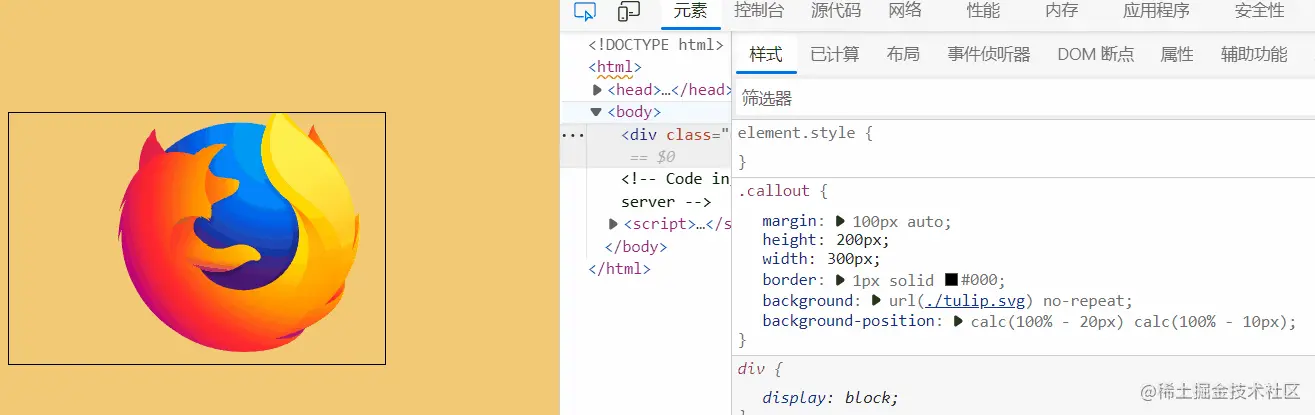
Task: Open the 应用程序 tab
Action: [x=1156, y=11]
